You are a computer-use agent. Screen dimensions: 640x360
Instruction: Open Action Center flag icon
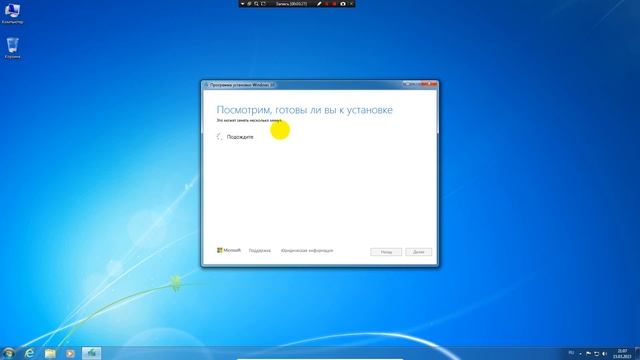[588, 353]
